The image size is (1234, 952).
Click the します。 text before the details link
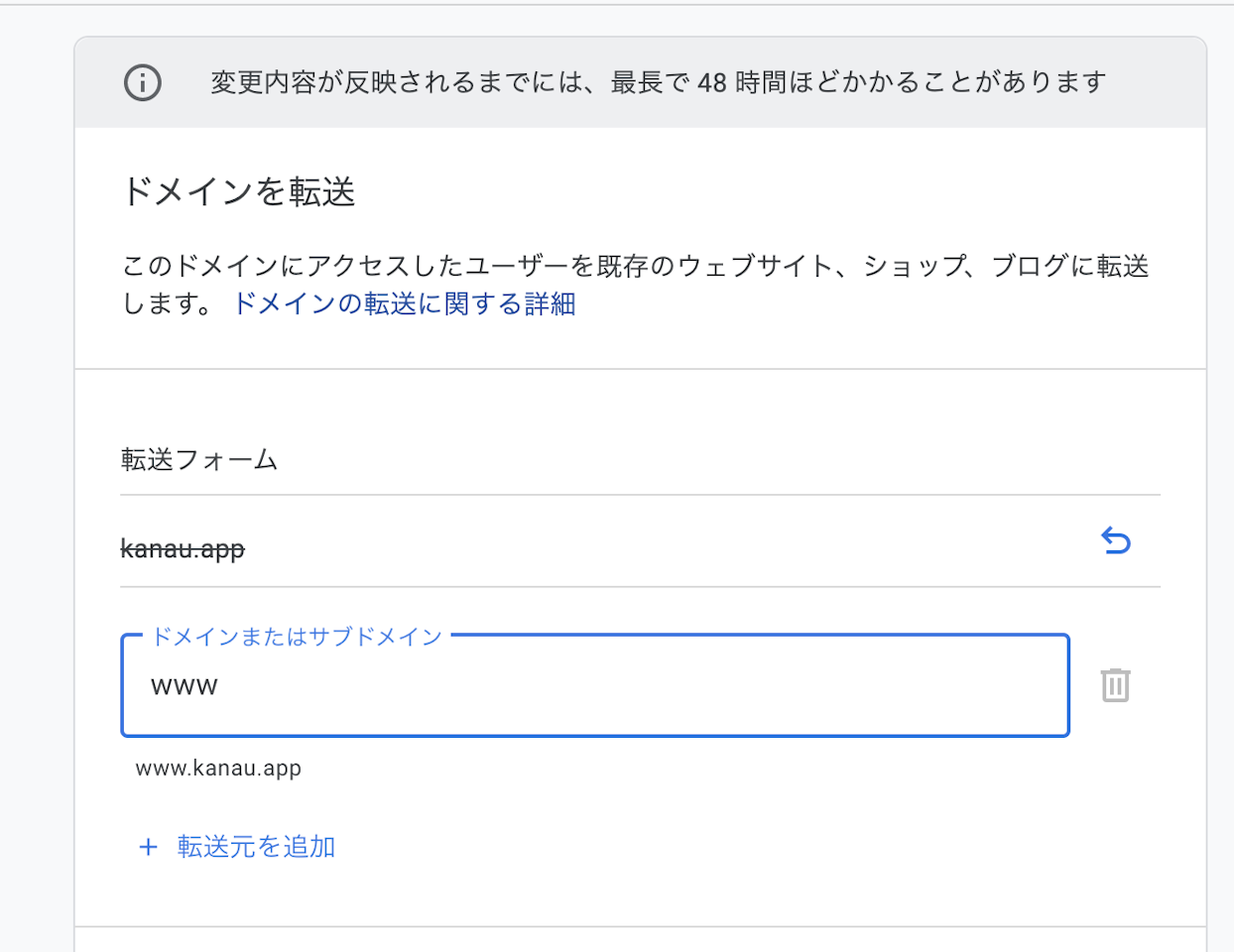click(167, 303)
